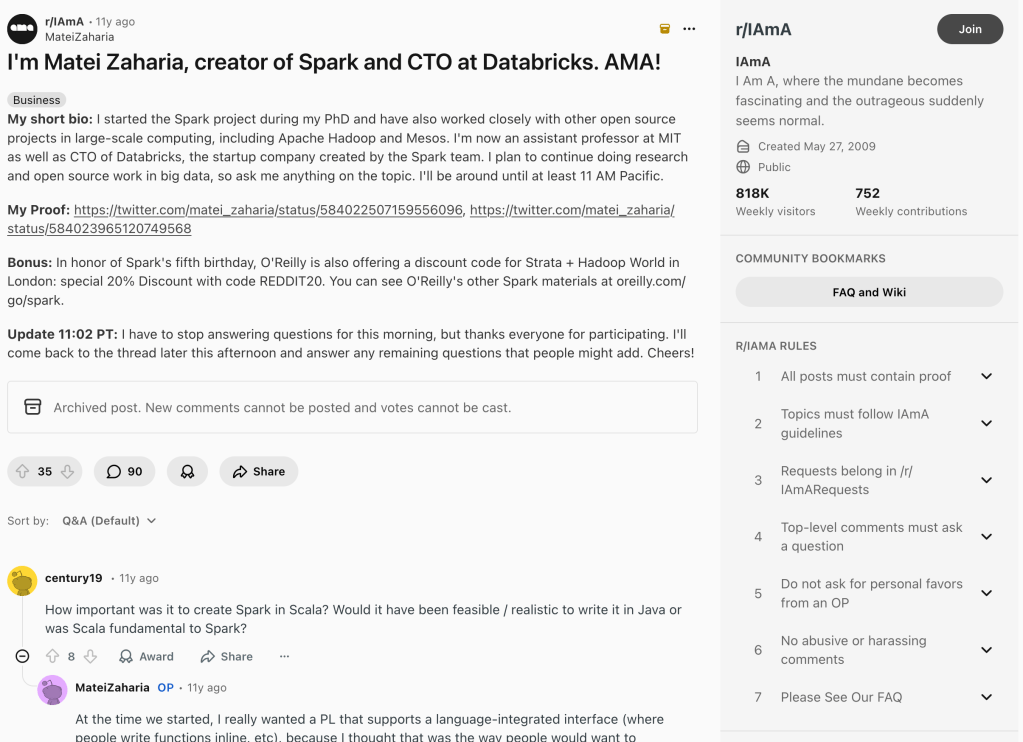This screenshot has width=1023, height=742.
Task: Click the Business flair tag
Action: [37, 100]
